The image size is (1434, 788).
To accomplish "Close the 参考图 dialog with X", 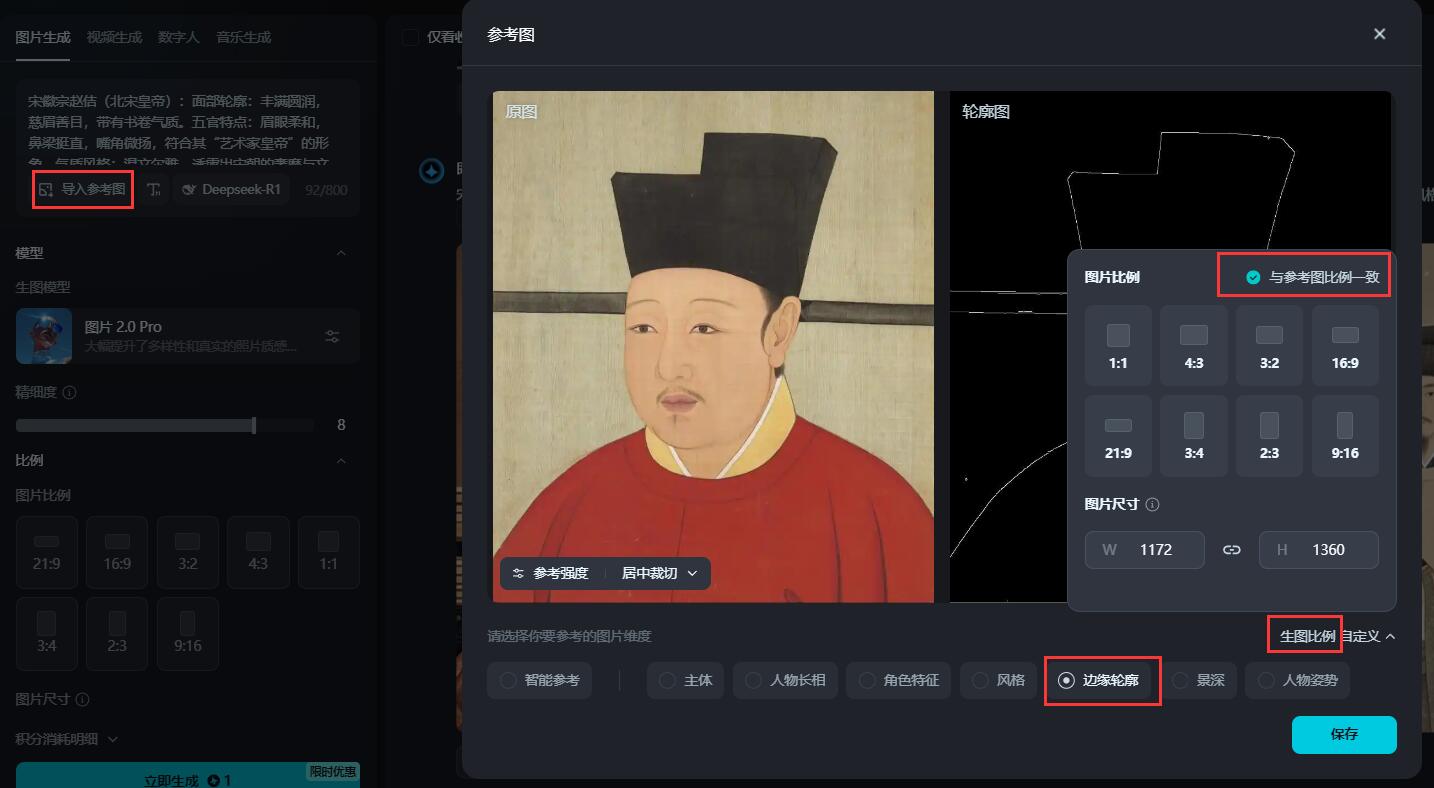I will coord(1379,34).
